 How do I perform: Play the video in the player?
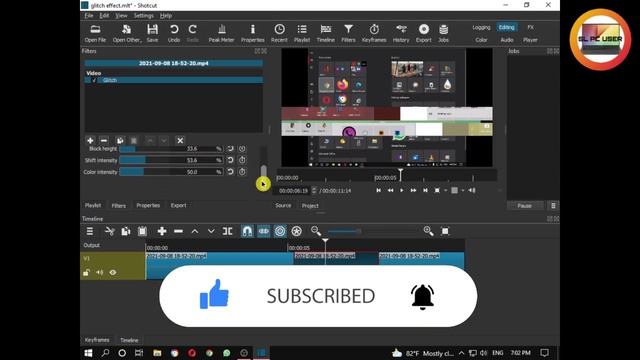[x=402, y=190]
